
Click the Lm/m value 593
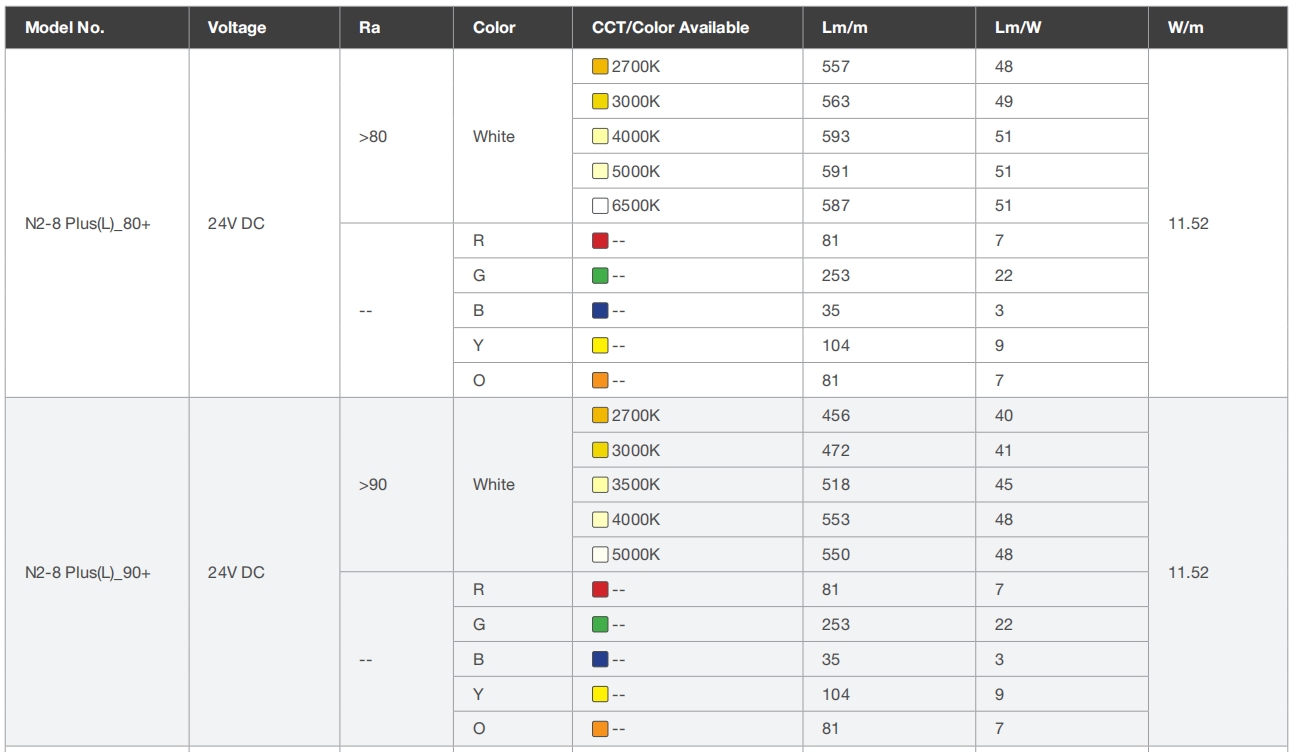click(x=835, y=136)
